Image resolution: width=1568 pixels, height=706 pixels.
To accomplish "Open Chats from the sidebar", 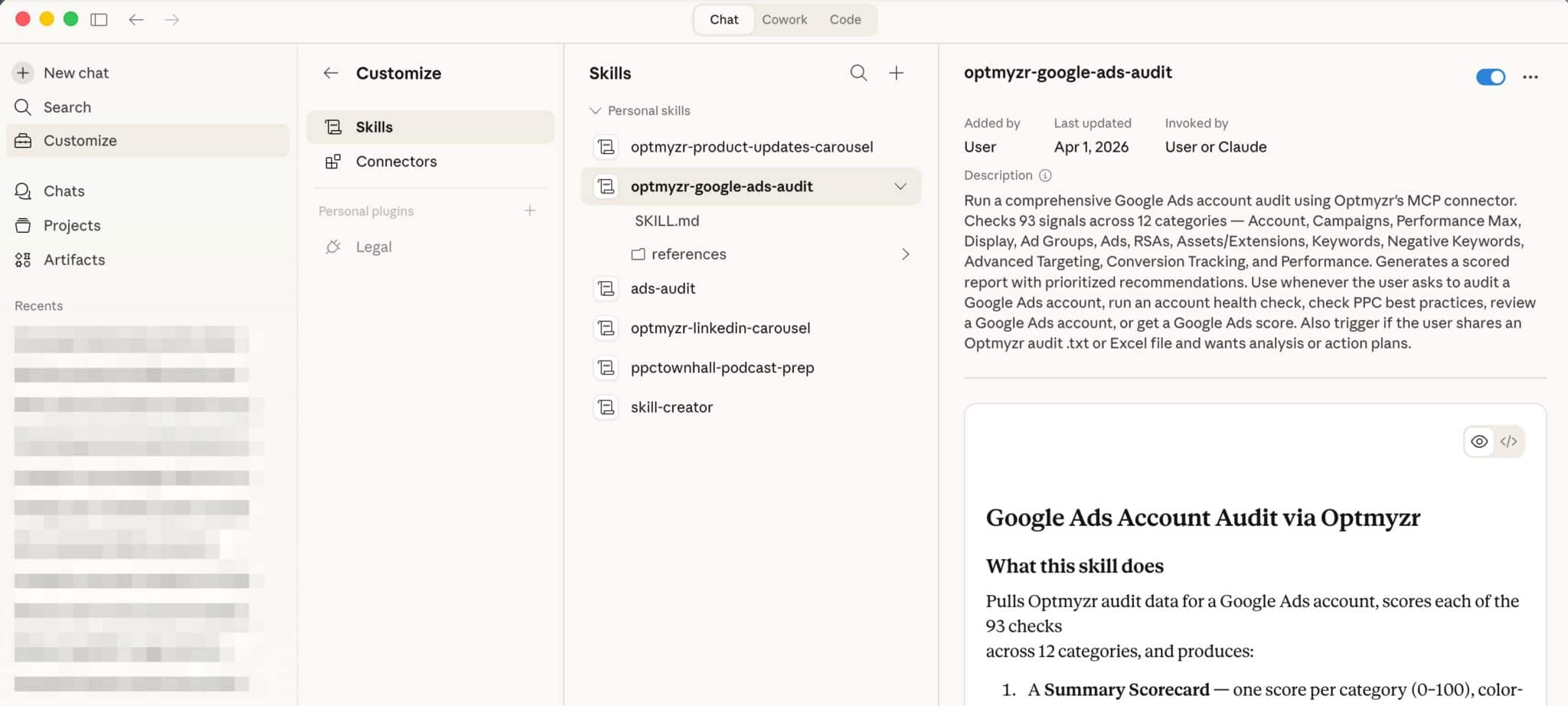I will pos(147,191).
